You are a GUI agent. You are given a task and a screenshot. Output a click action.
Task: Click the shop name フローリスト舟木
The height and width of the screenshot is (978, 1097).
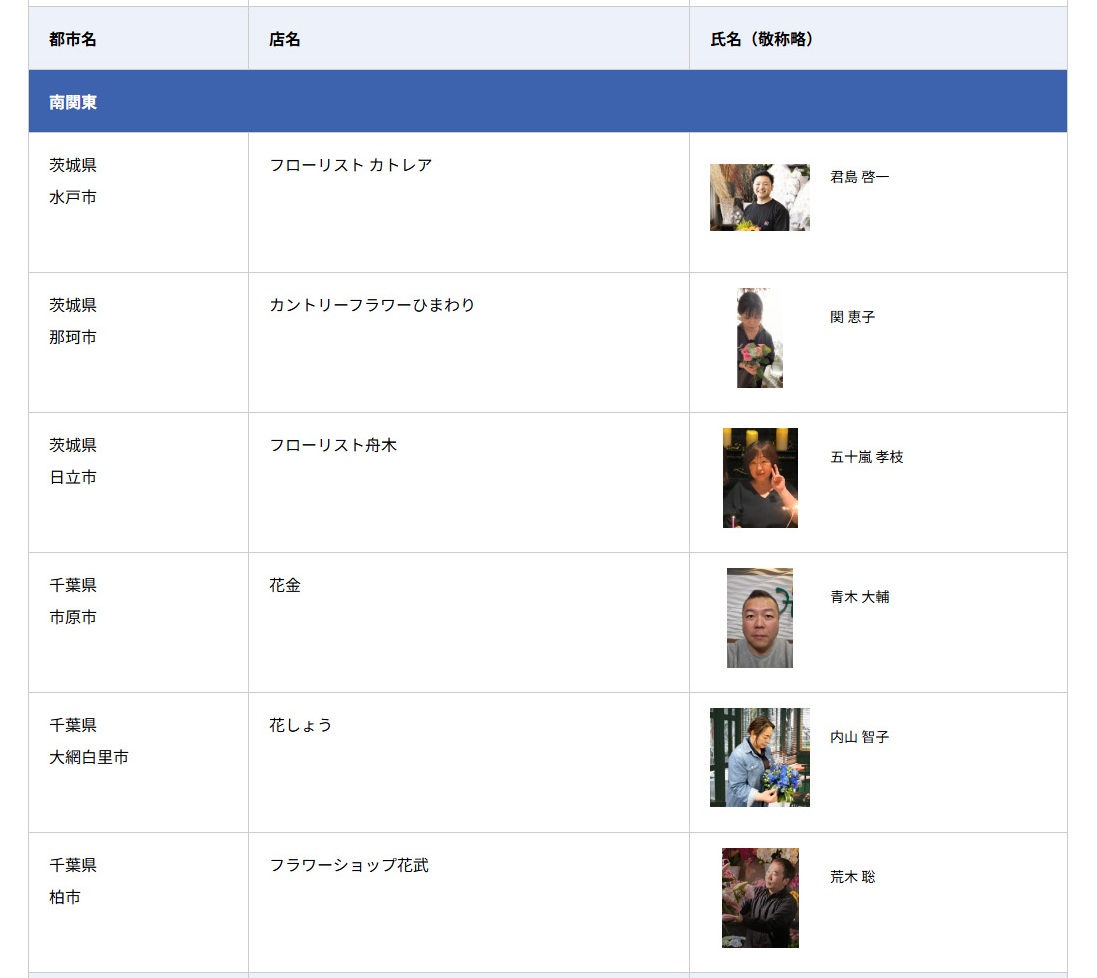point(333,445)
